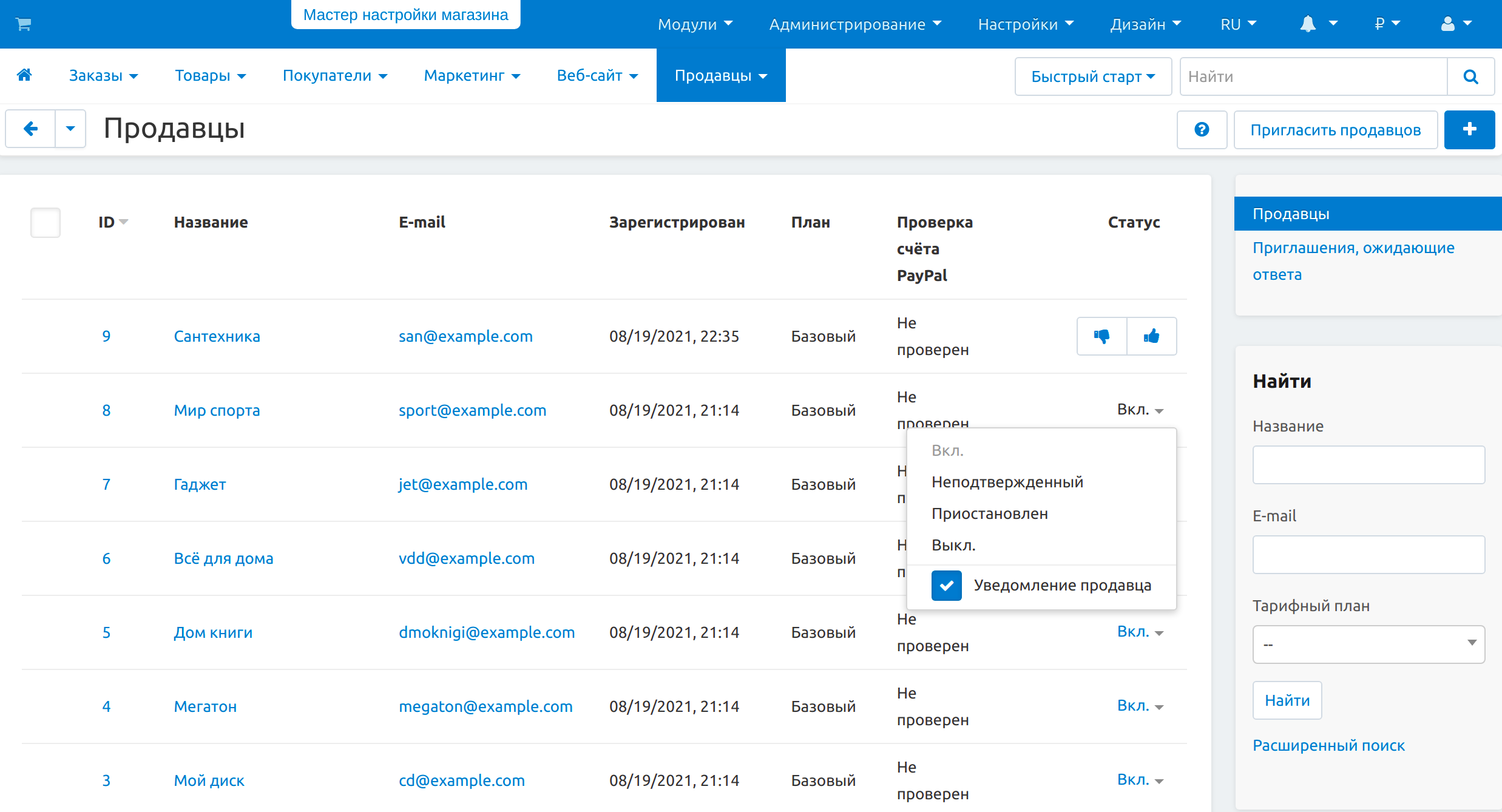Open the Тарифный план combo box
This screenshot has width=1502, height=812.
[x=1368, y=644]
